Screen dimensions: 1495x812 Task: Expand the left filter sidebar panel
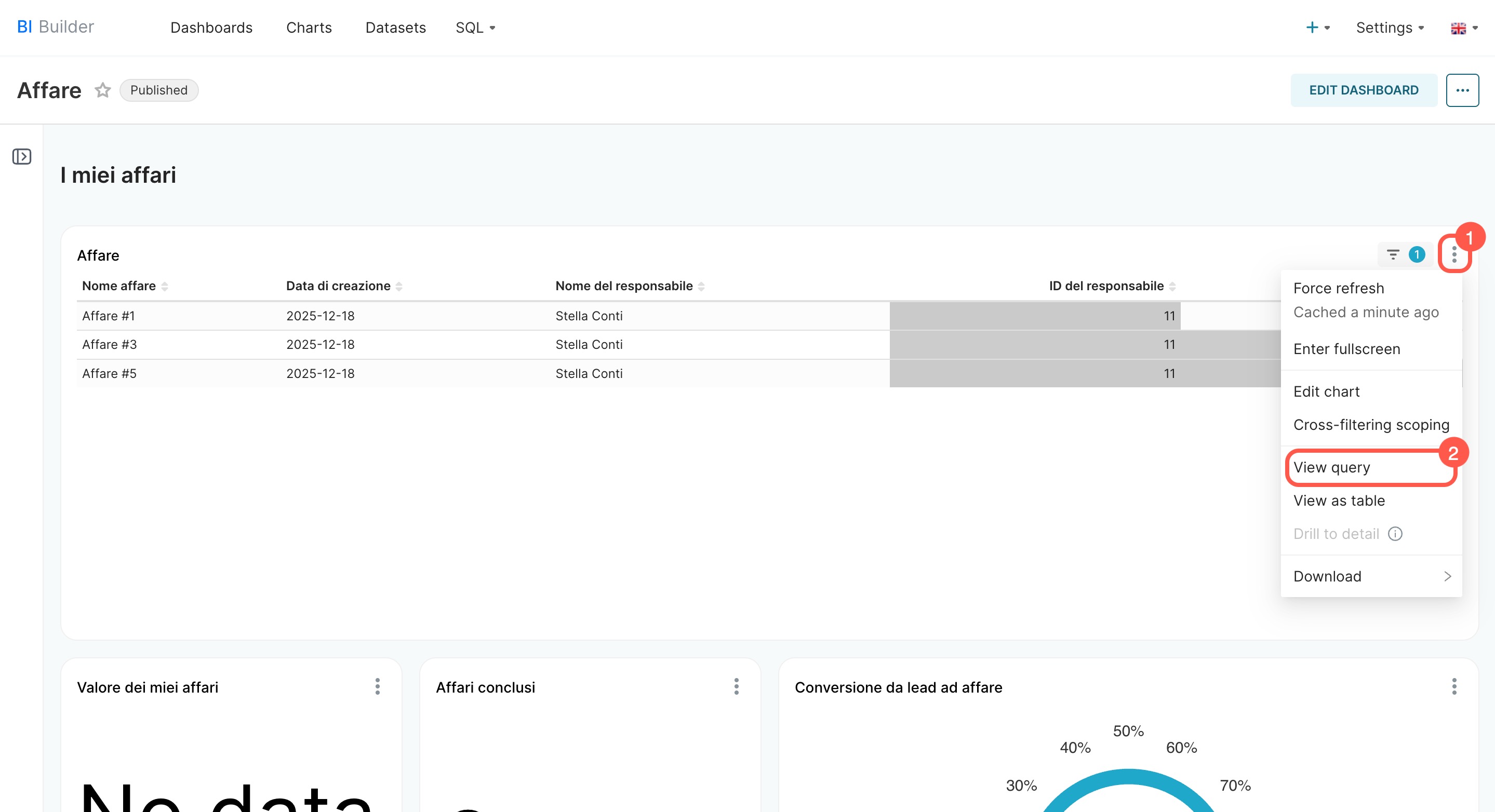point(21,157)
